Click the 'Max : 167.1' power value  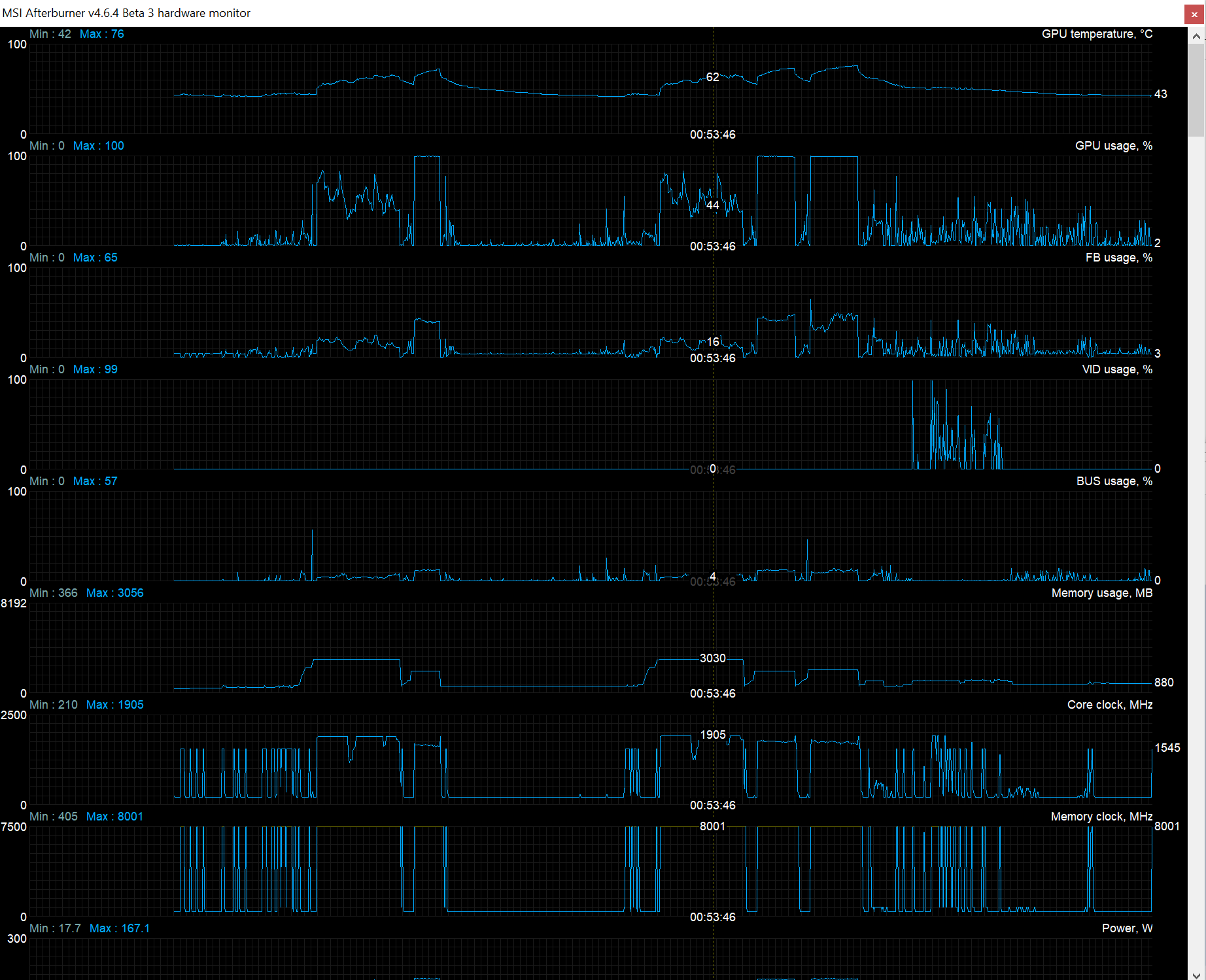click(119, 928)
